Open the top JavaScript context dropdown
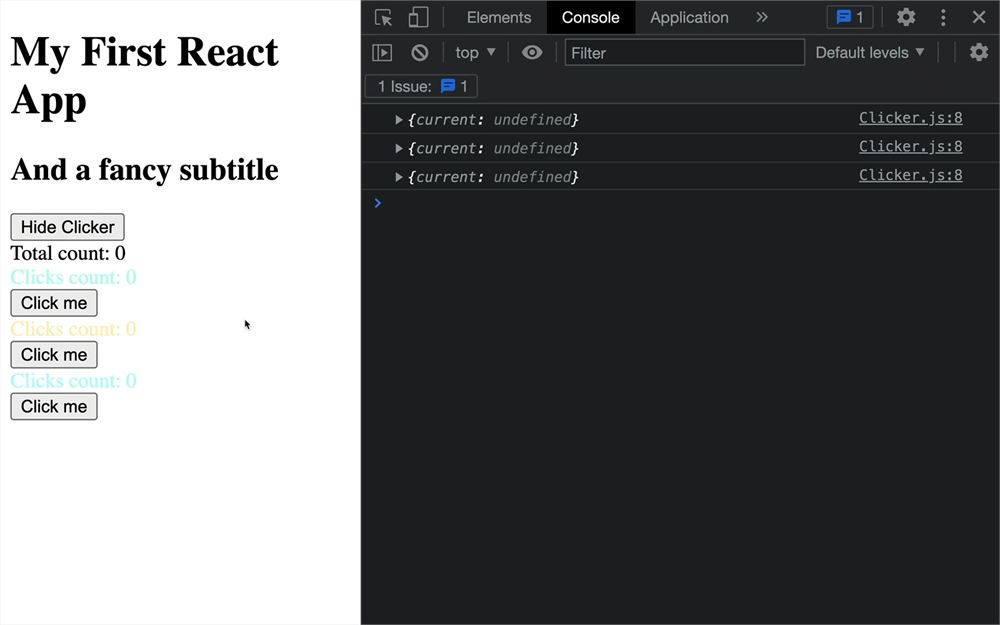1000x625 pixels. 475,52
